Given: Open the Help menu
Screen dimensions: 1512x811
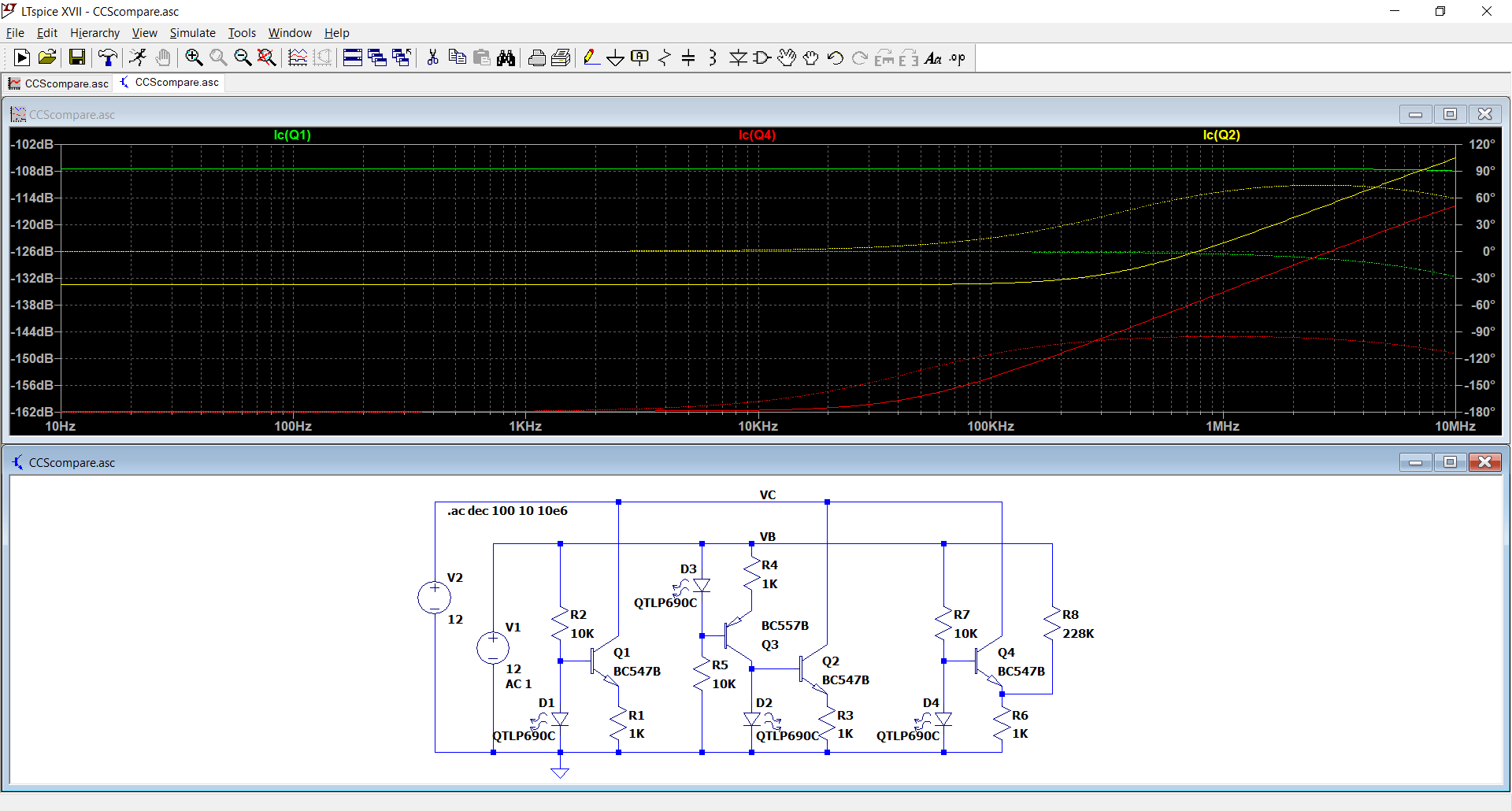Looking at the screenshot, I should coord(336,32).
